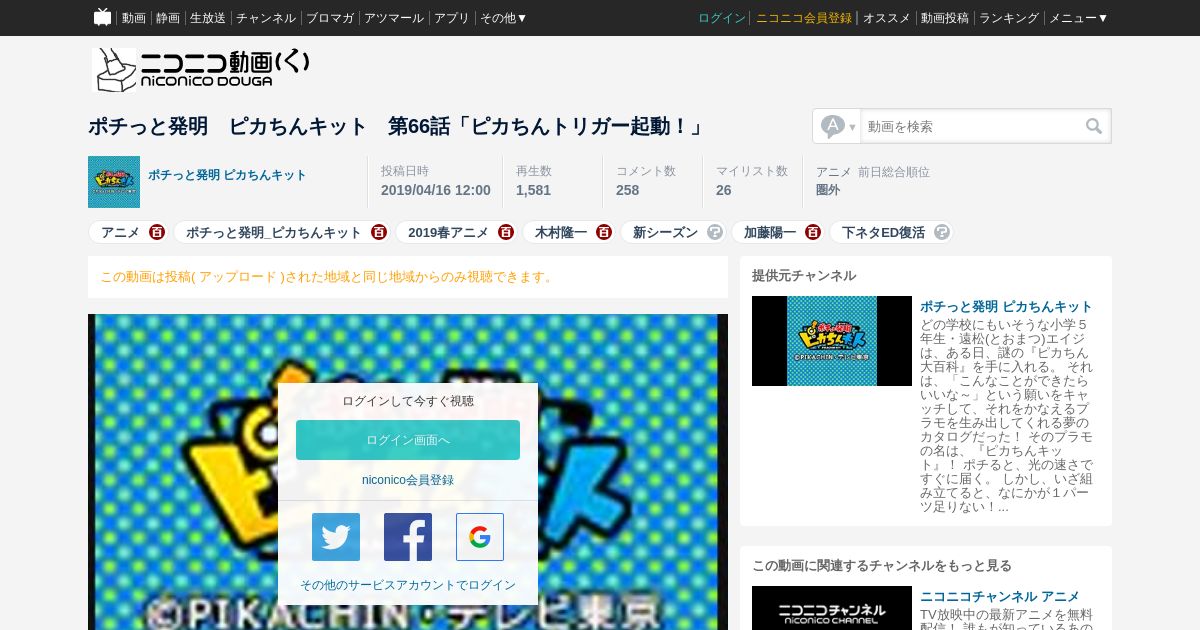This screenshot has height=630, width=1200.
Task: Open チャンネル in top navigation
Action: [x=266, y=18]
